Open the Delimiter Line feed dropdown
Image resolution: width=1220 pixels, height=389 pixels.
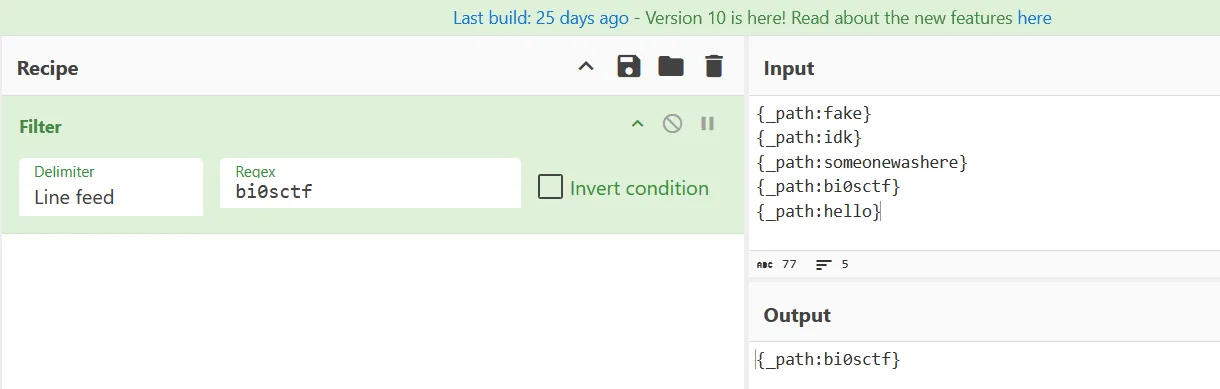tap(111, 187)
